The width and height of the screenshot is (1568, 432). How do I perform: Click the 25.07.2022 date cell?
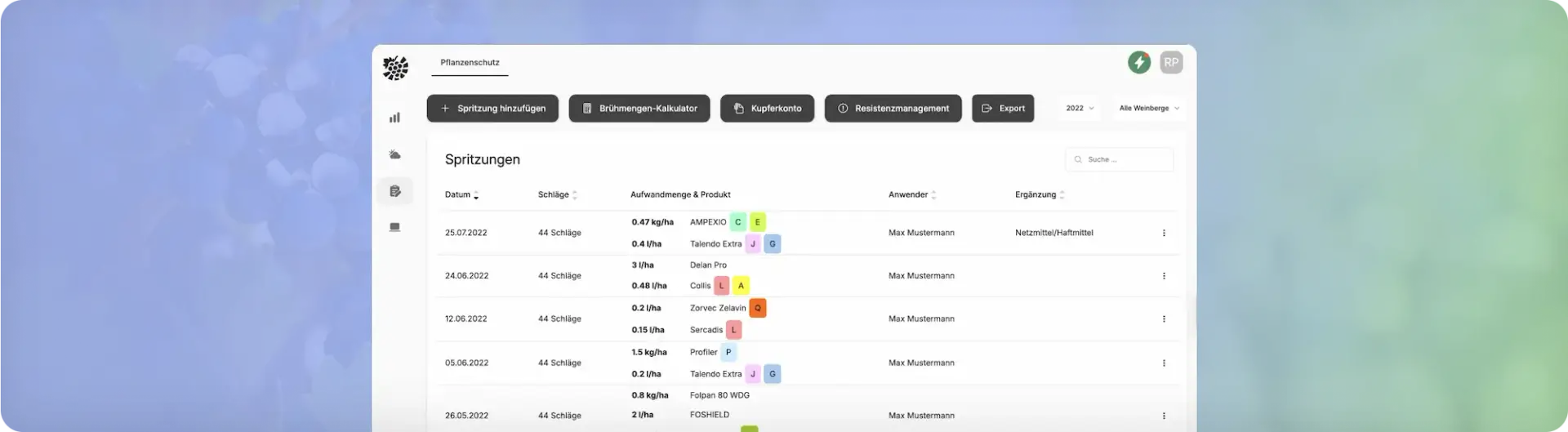pyautogui.click(x=466, y=233)
